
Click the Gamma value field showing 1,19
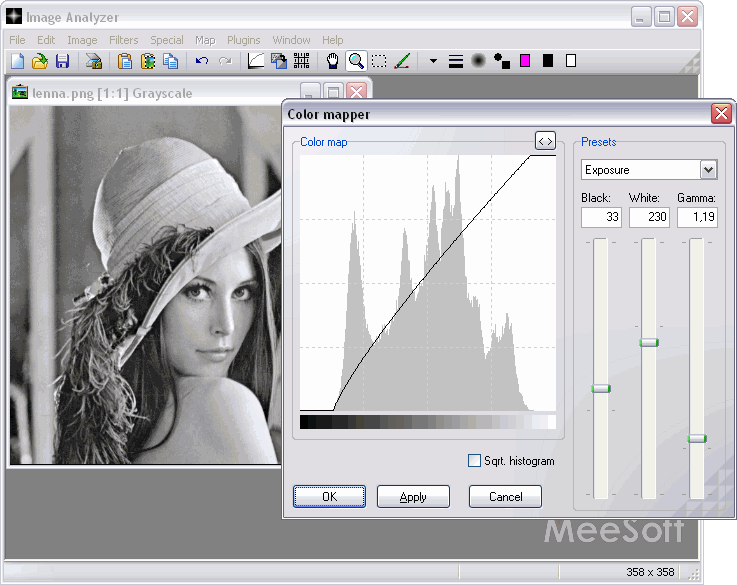[x=697, y=217]
